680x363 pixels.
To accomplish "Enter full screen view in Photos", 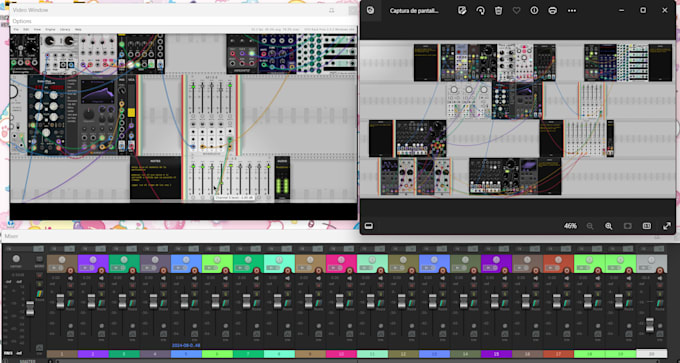I will (x=667, y=226).
